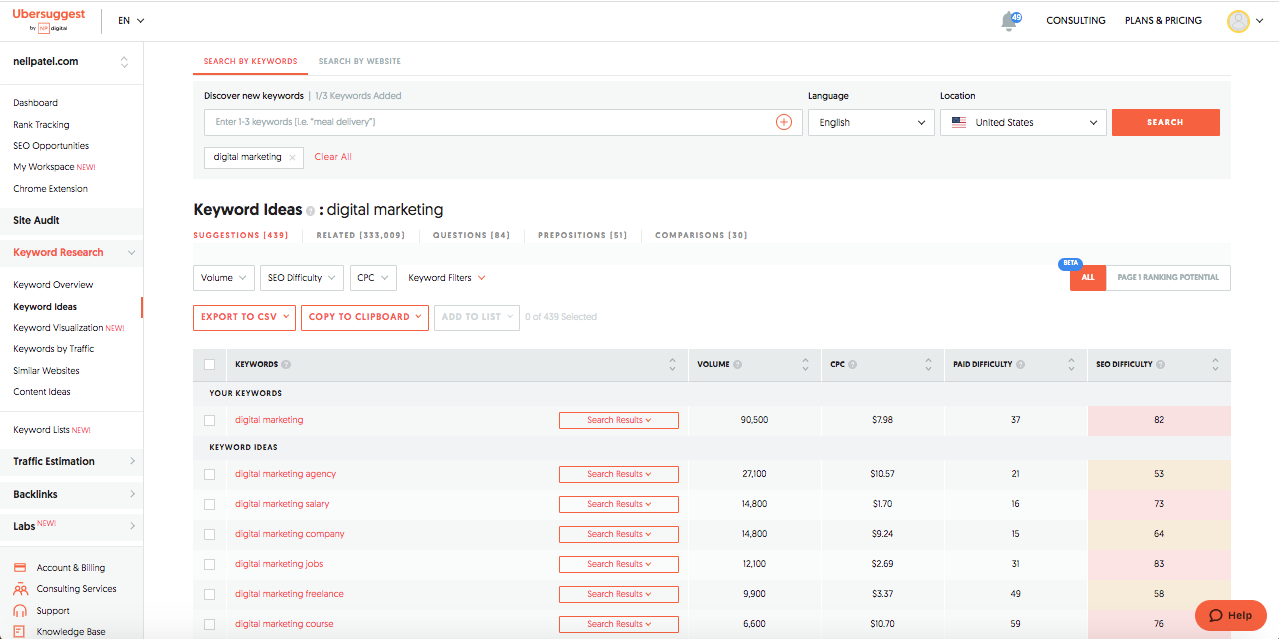The height and width of the screenshot is (639, 1279).
Task: Open the user profile avatar
Action: (x=1238, y=21)
